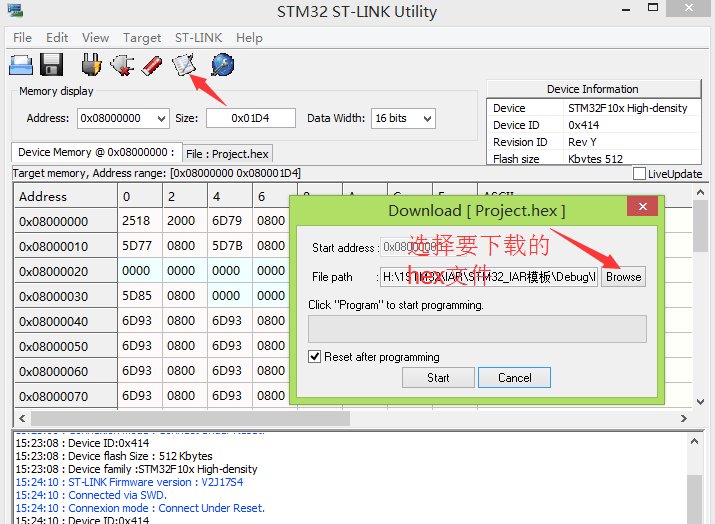Click the Size input field 0x01D4
Image resolution: width=715 pixels, height=524 pixels.
tap(250, 119)
